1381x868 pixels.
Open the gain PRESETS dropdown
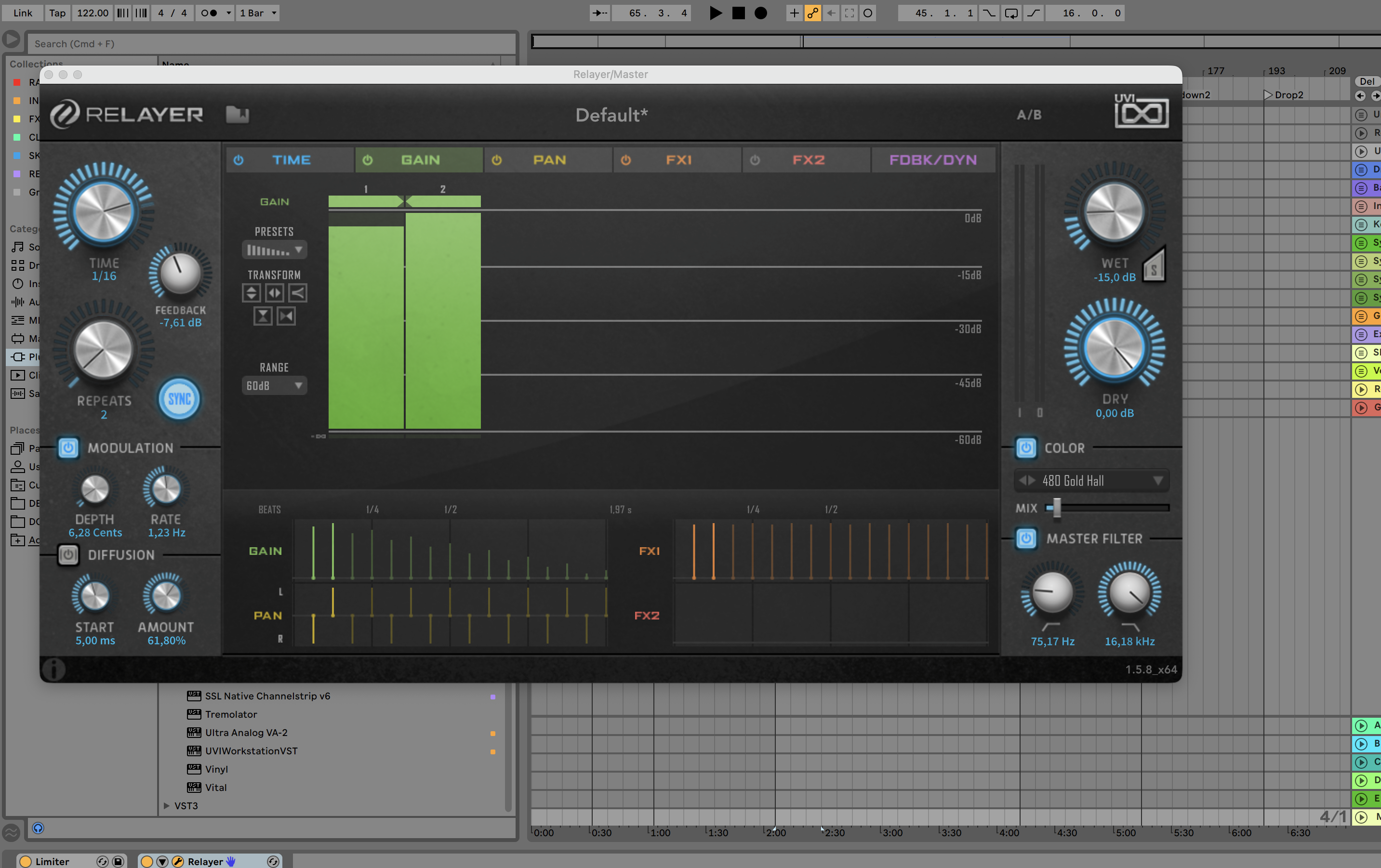click(274, 250)
